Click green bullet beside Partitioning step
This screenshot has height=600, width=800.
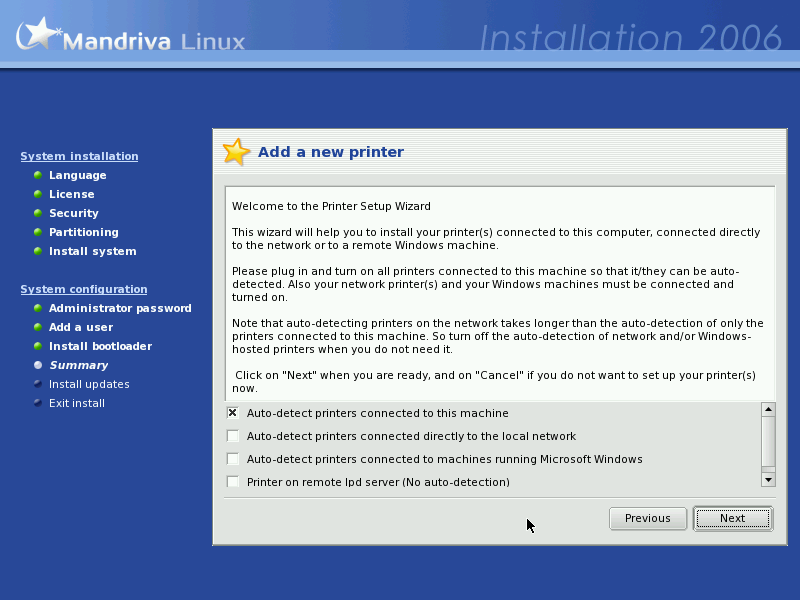click(38, 232)
